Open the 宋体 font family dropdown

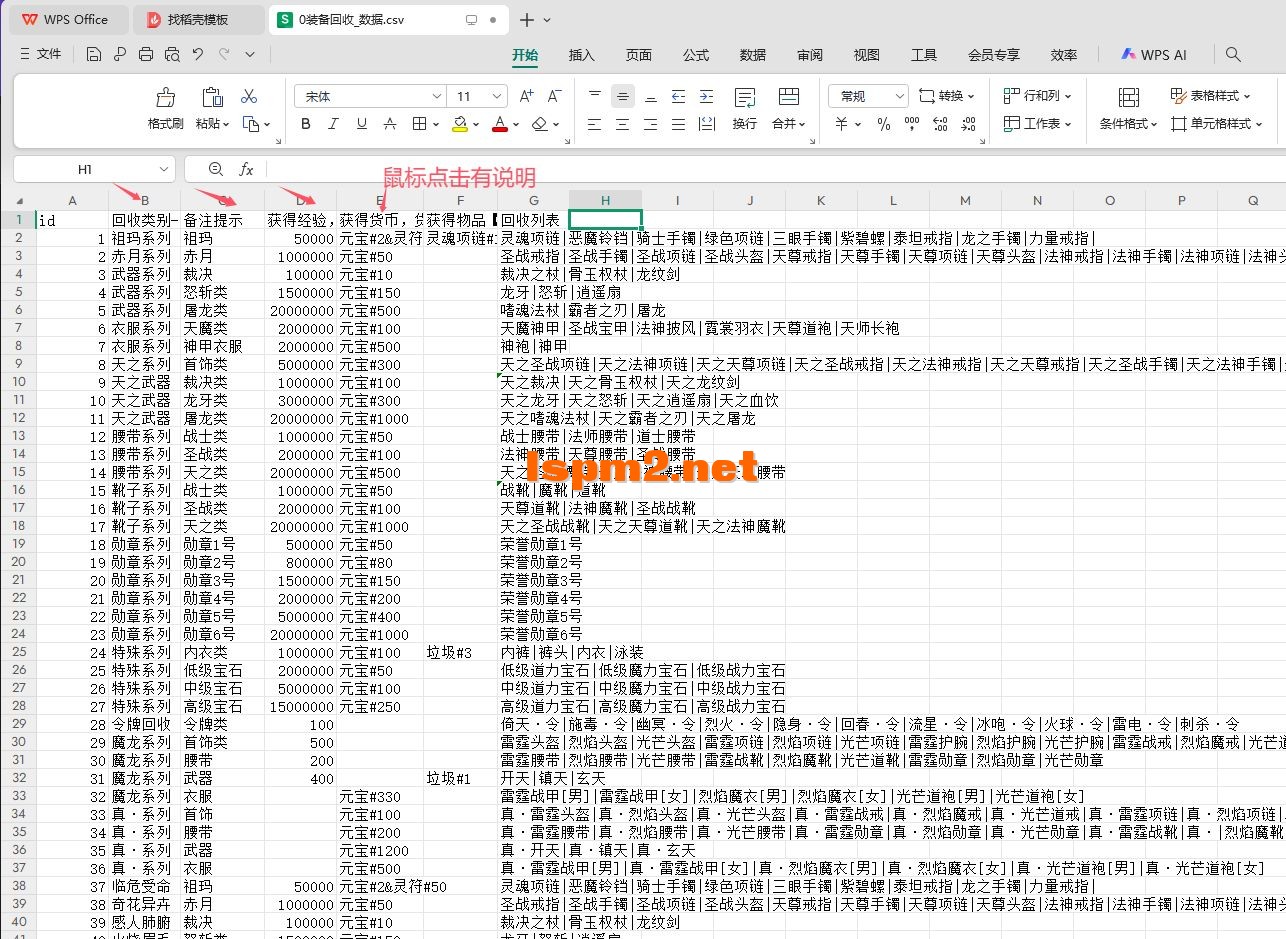(368, 96)
